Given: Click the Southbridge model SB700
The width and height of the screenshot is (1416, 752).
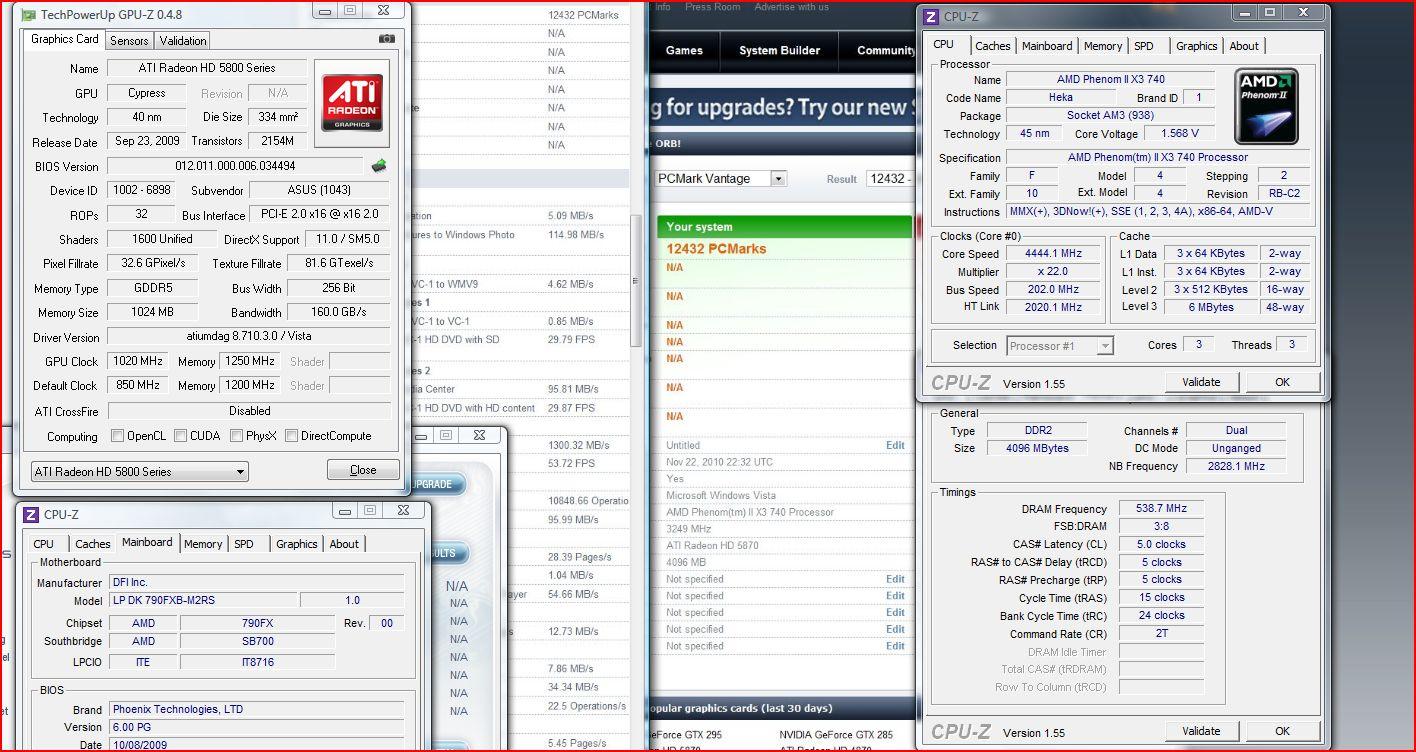Looking at the screenshot, I should [257, 641].
